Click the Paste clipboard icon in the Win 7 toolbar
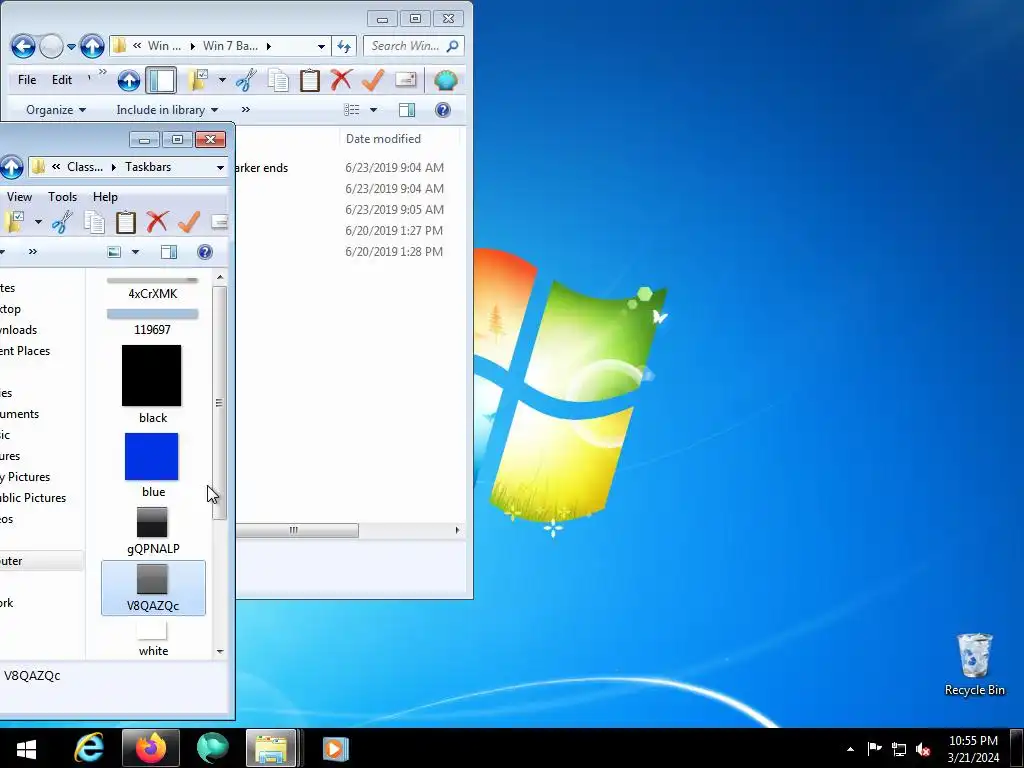 coord(310,80)
